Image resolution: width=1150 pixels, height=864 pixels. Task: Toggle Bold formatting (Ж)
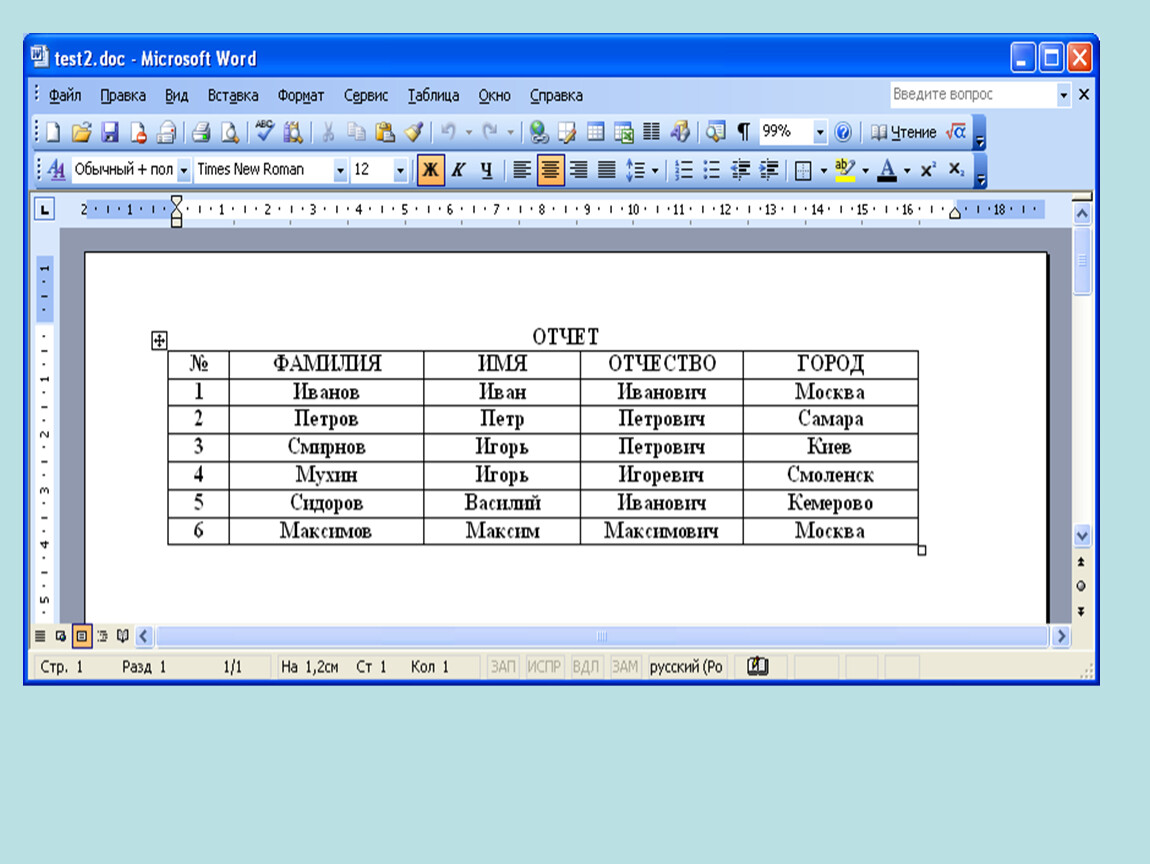pyautogui.click(x=431, y=170)
